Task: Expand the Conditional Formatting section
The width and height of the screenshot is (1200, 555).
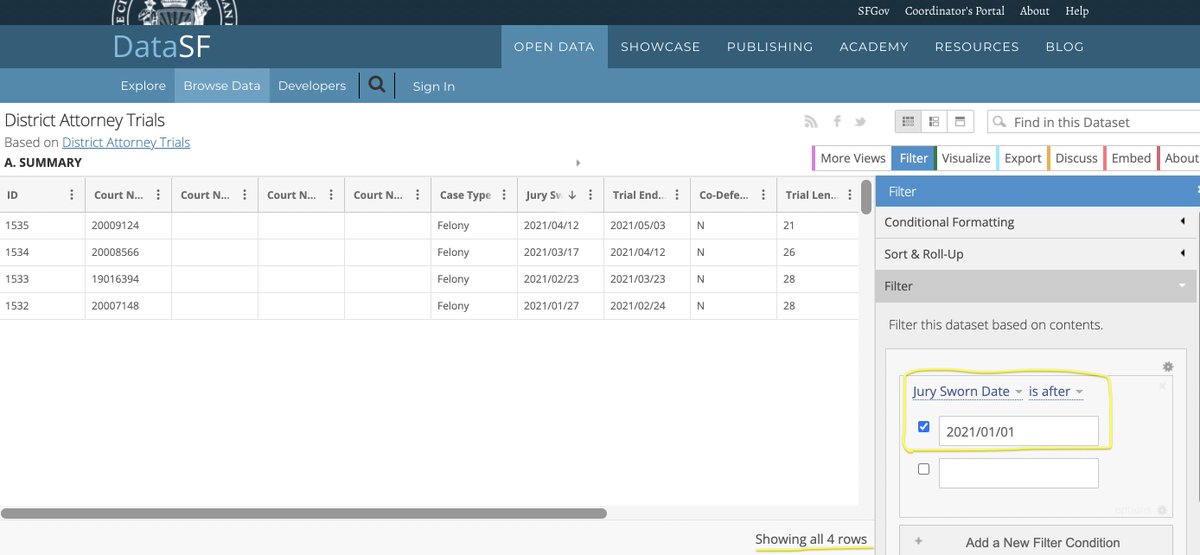Action: click(1037, 222)
